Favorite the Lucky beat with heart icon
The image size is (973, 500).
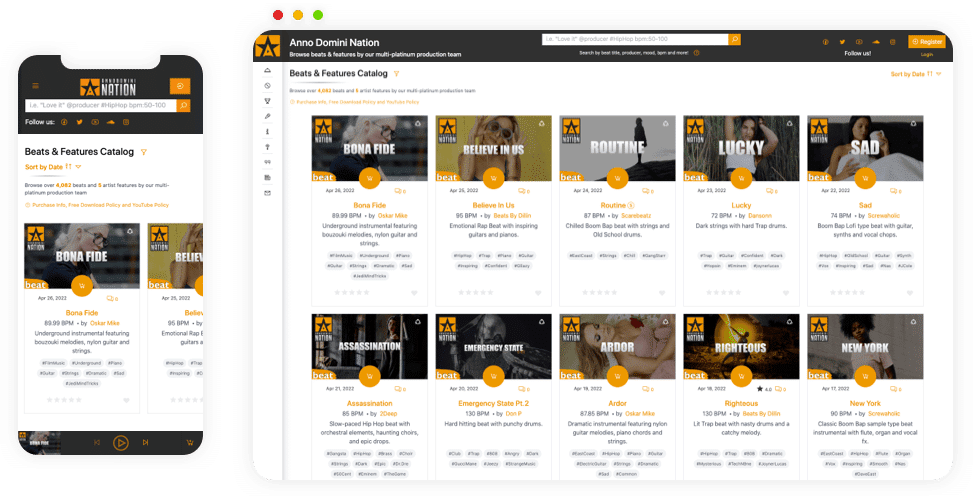(x=786, y=293)
